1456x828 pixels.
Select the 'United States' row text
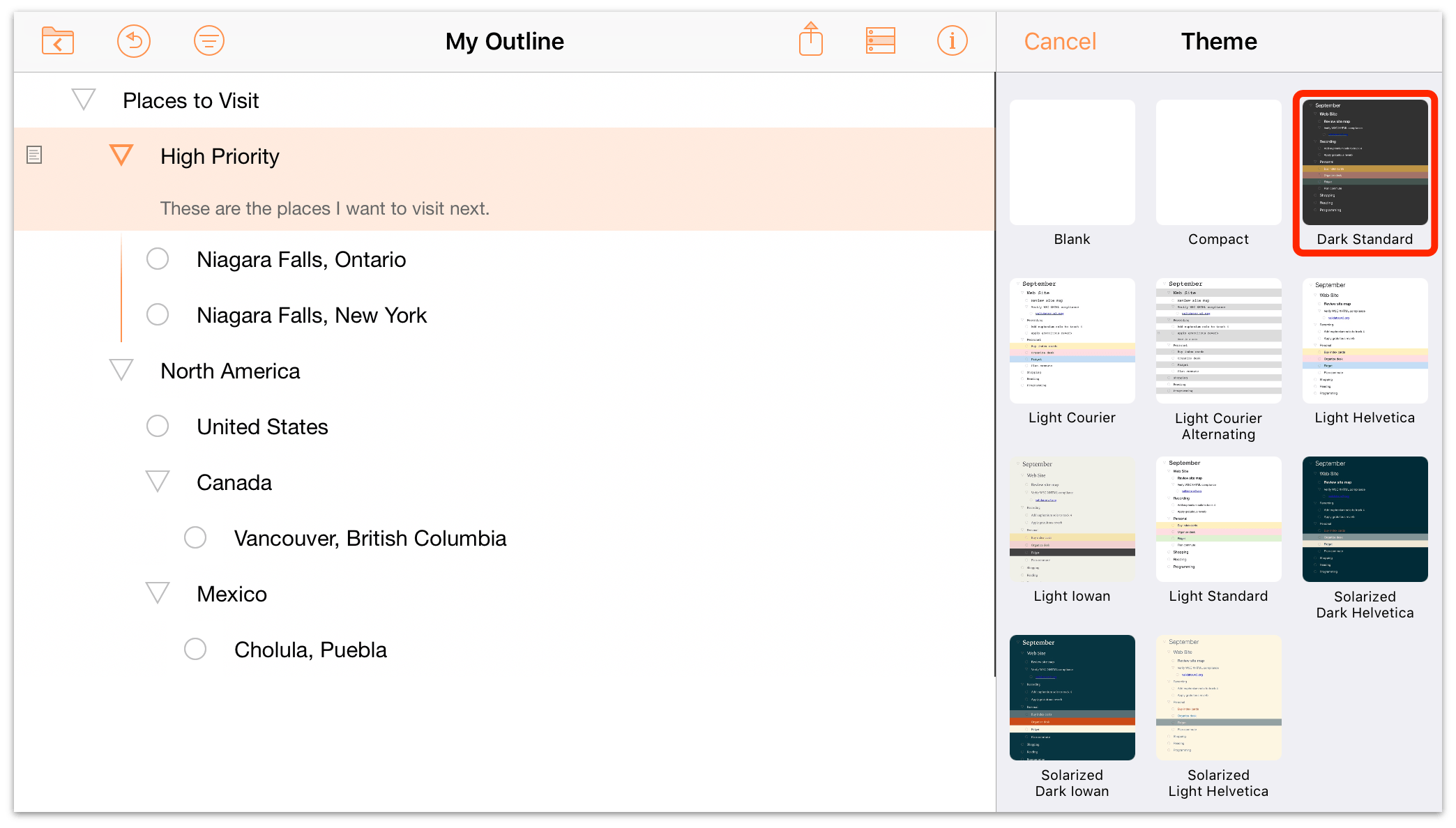point(262,427)
